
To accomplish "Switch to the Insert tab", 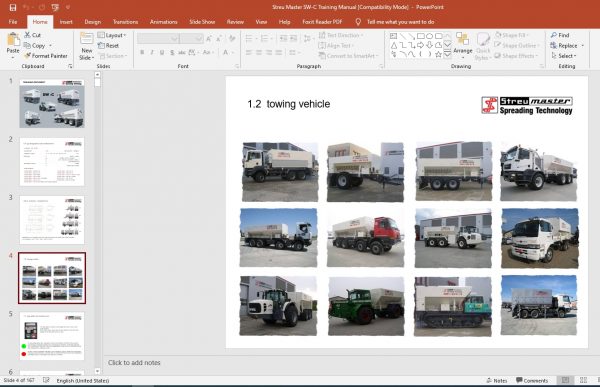I will pyautogui.click(x=66, y=22).
